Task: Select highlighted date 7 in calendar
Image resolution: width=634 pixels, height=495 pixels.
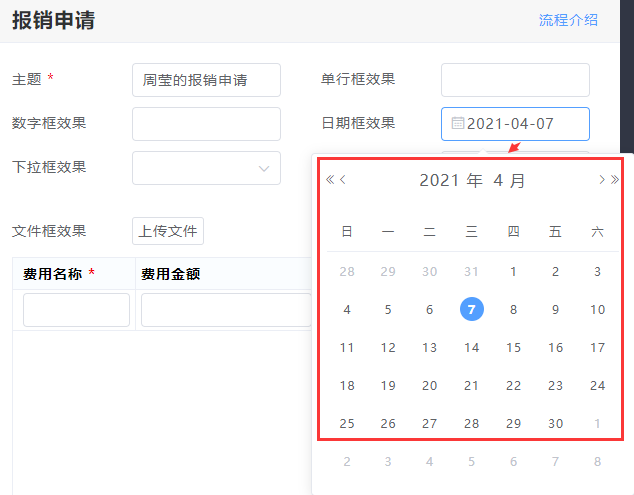Action: (x=472, y=310)
